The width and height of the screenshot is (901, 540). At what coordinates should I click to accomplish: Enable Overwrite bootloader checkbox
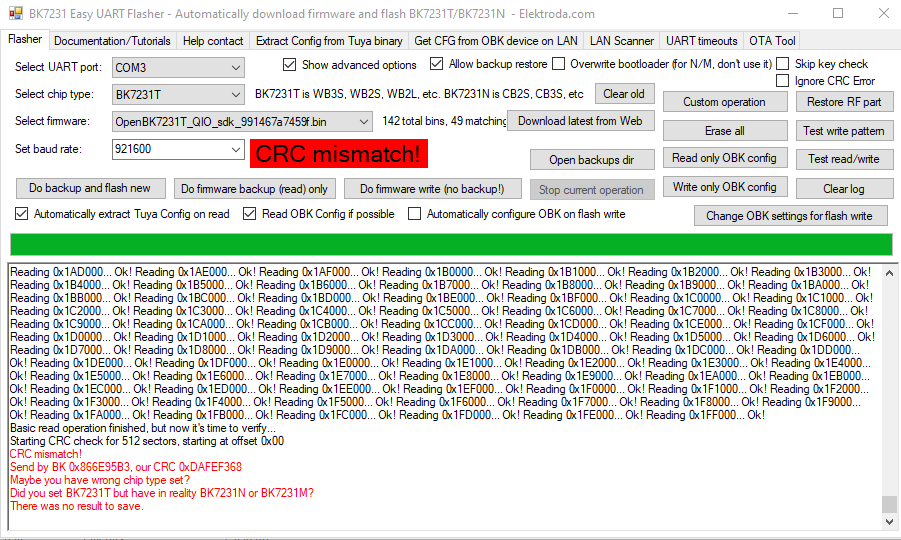click(x=559, y=64)
